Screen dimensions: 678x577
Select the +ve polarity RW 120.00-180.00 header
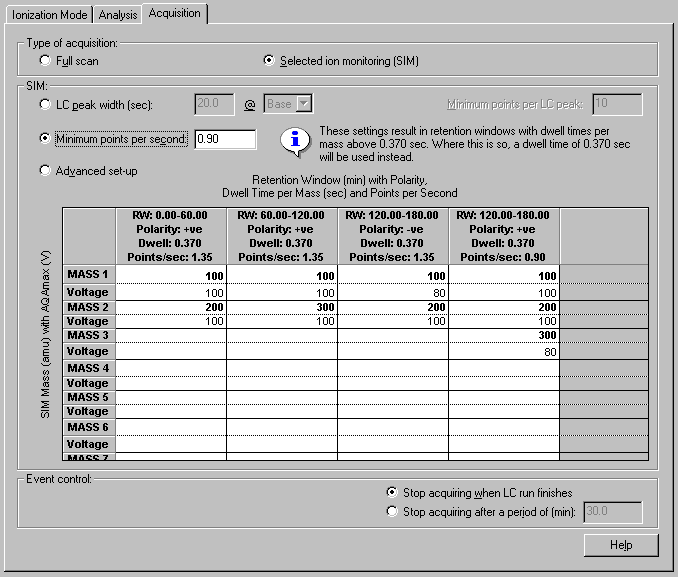[504, 236]
